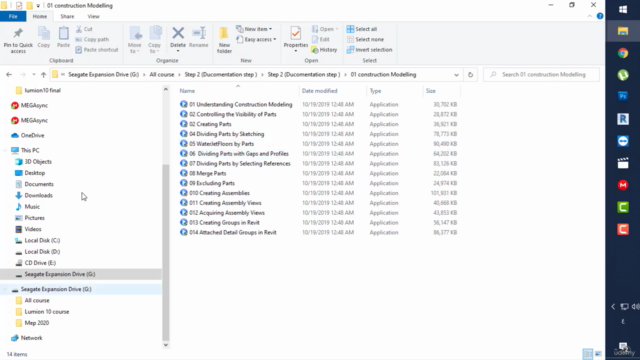Screen dimensions: 640x360
Task: Click the Search 01 construction Modelling box
Action: 542,75
